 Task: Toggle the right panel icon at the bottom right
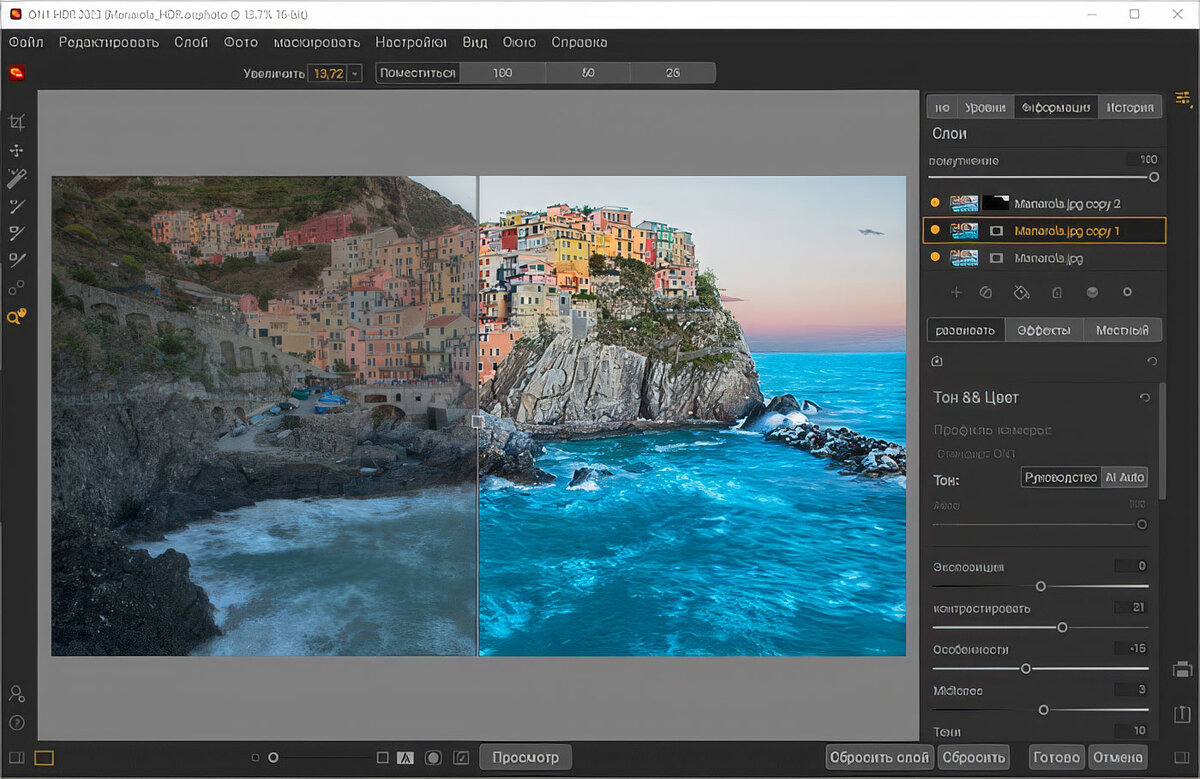tap(1180, 757)
